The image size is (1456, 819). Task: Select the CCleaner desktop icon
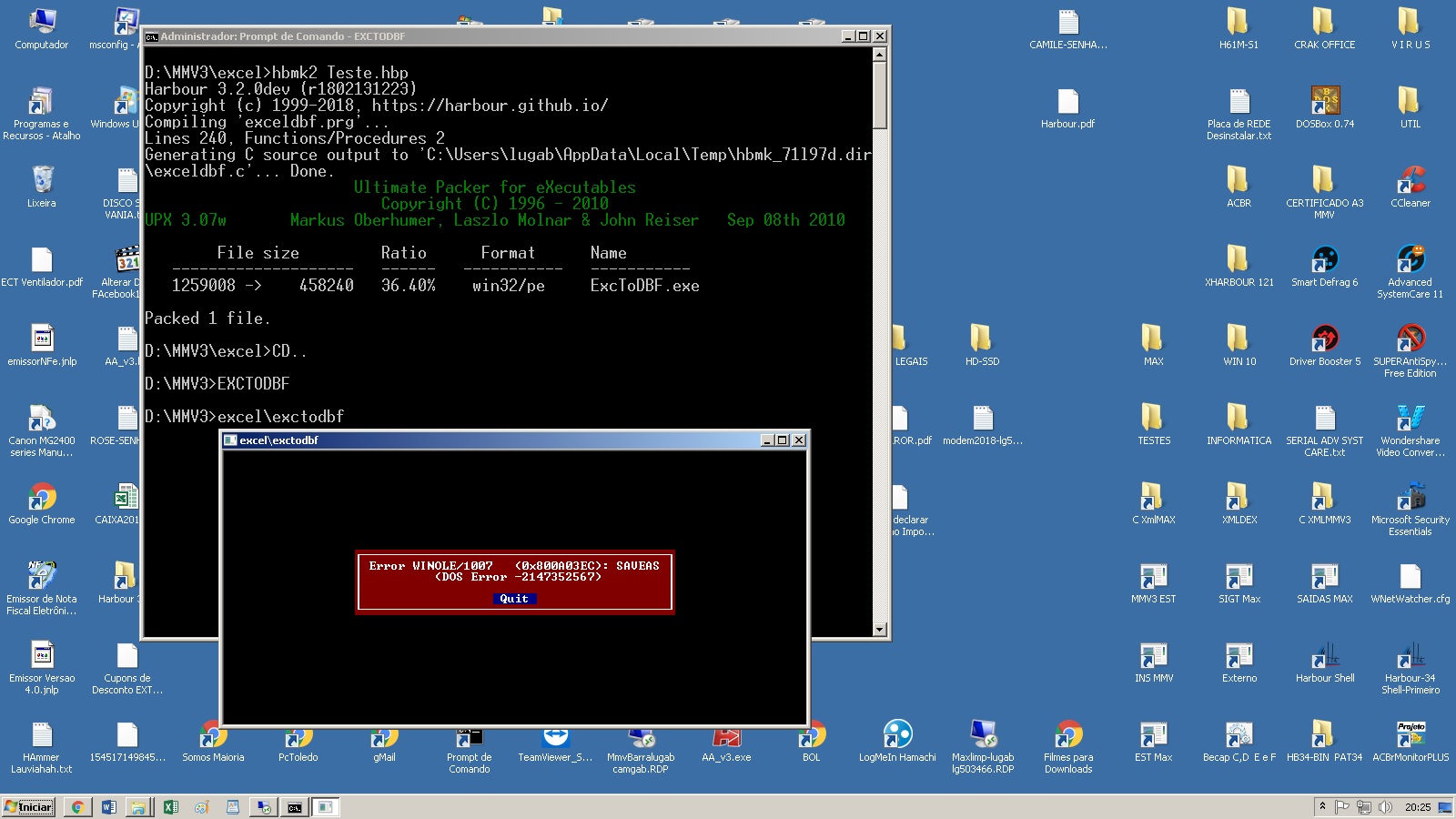(x=1410, y=180)
